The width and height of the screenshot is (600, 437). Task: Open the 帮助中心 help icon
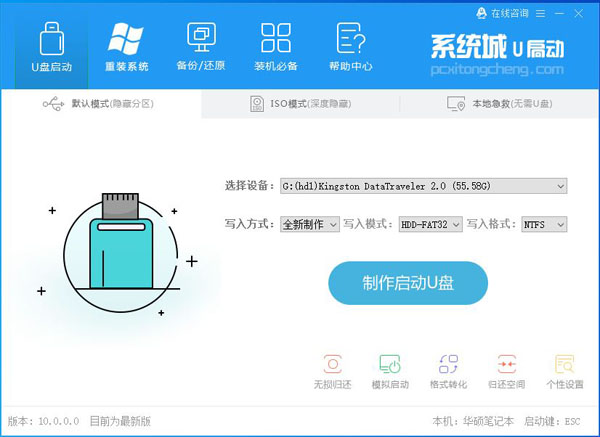point(351,38)
